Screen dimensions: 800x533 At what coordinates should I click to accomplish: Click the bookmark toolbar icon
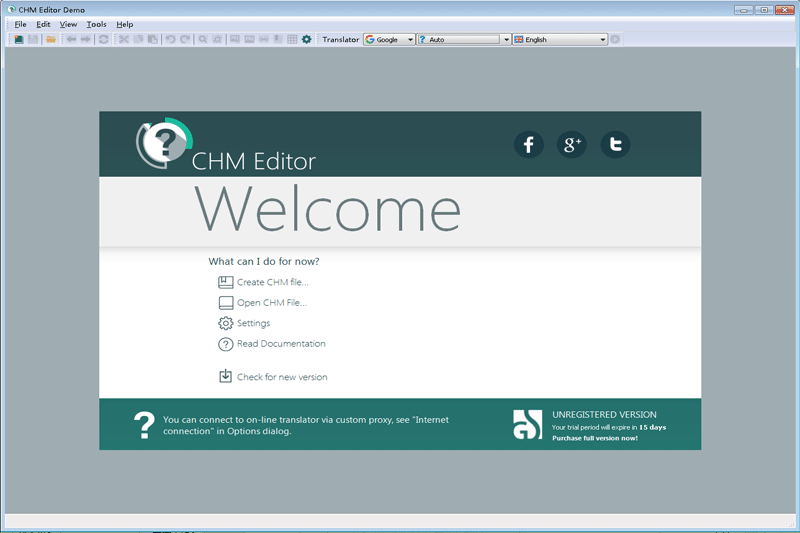tap(278, 39)
